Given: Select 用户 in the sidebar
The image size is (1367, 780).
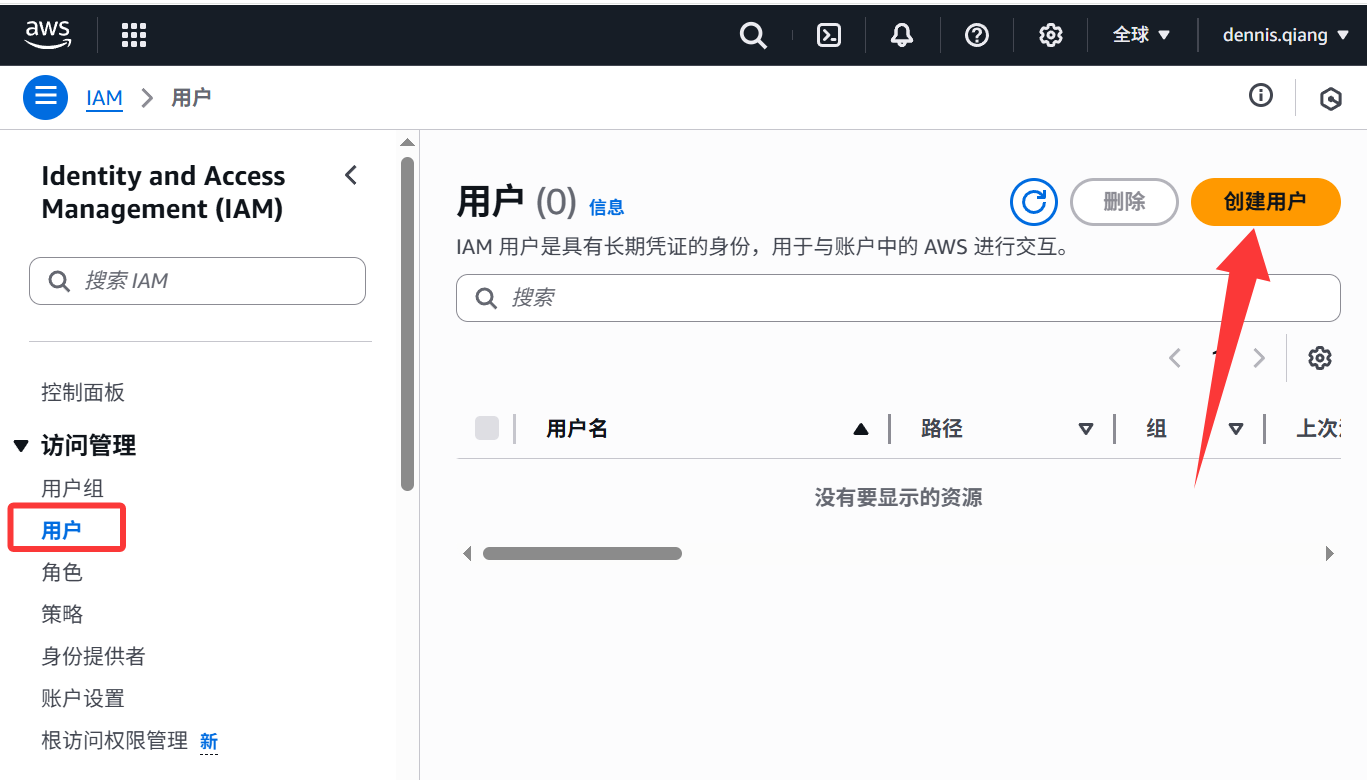Looking at the screenshot, I should click(x=61, y=530).
